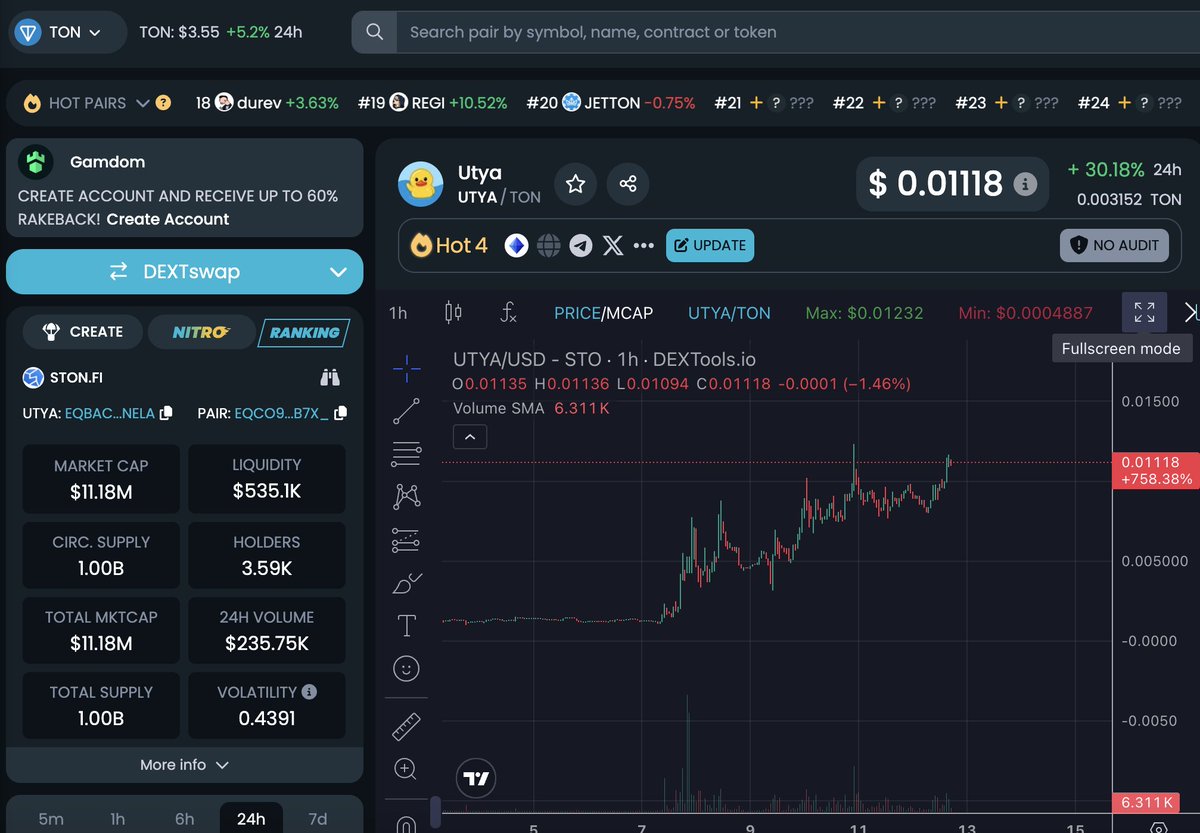Screen dimensions: 1200x833
Task: Click the NO AUDIT button
Action: pyautogui.click(x=1114, y=245)
